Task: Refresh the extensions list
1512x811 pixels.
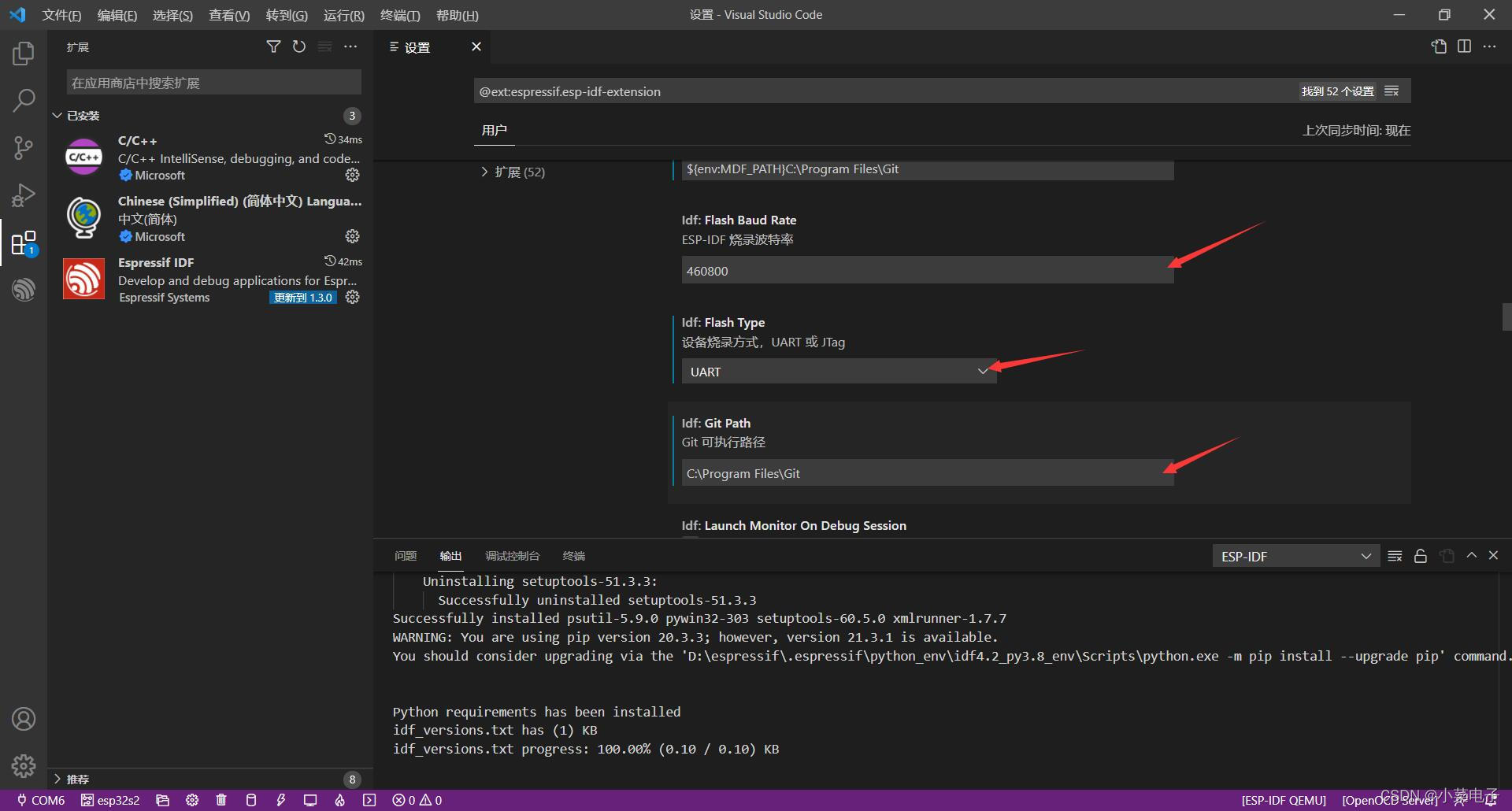Action: 299,47
